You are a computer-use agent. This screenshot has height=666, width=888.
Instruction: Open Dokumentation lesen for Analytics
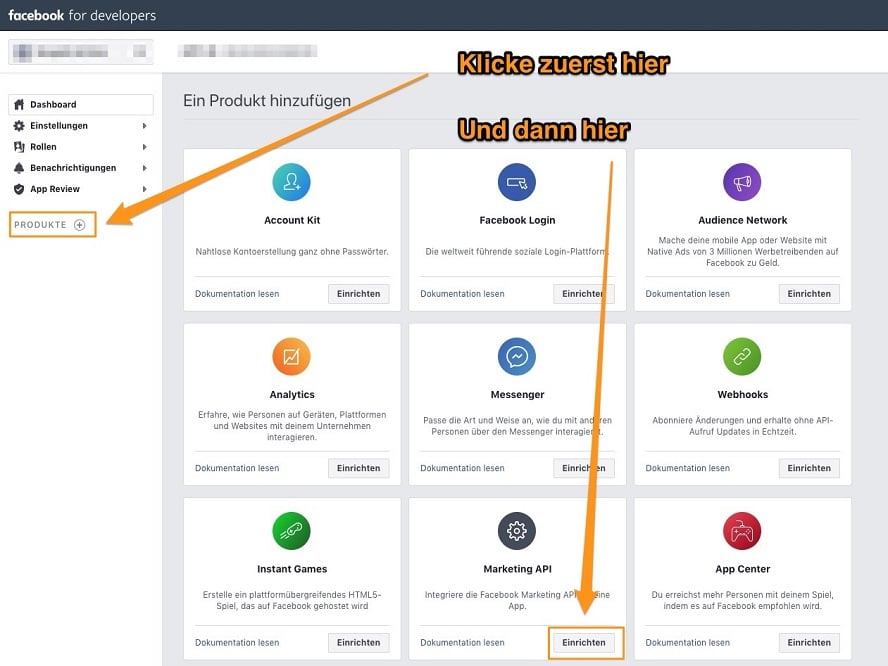[x=237, y=468]
